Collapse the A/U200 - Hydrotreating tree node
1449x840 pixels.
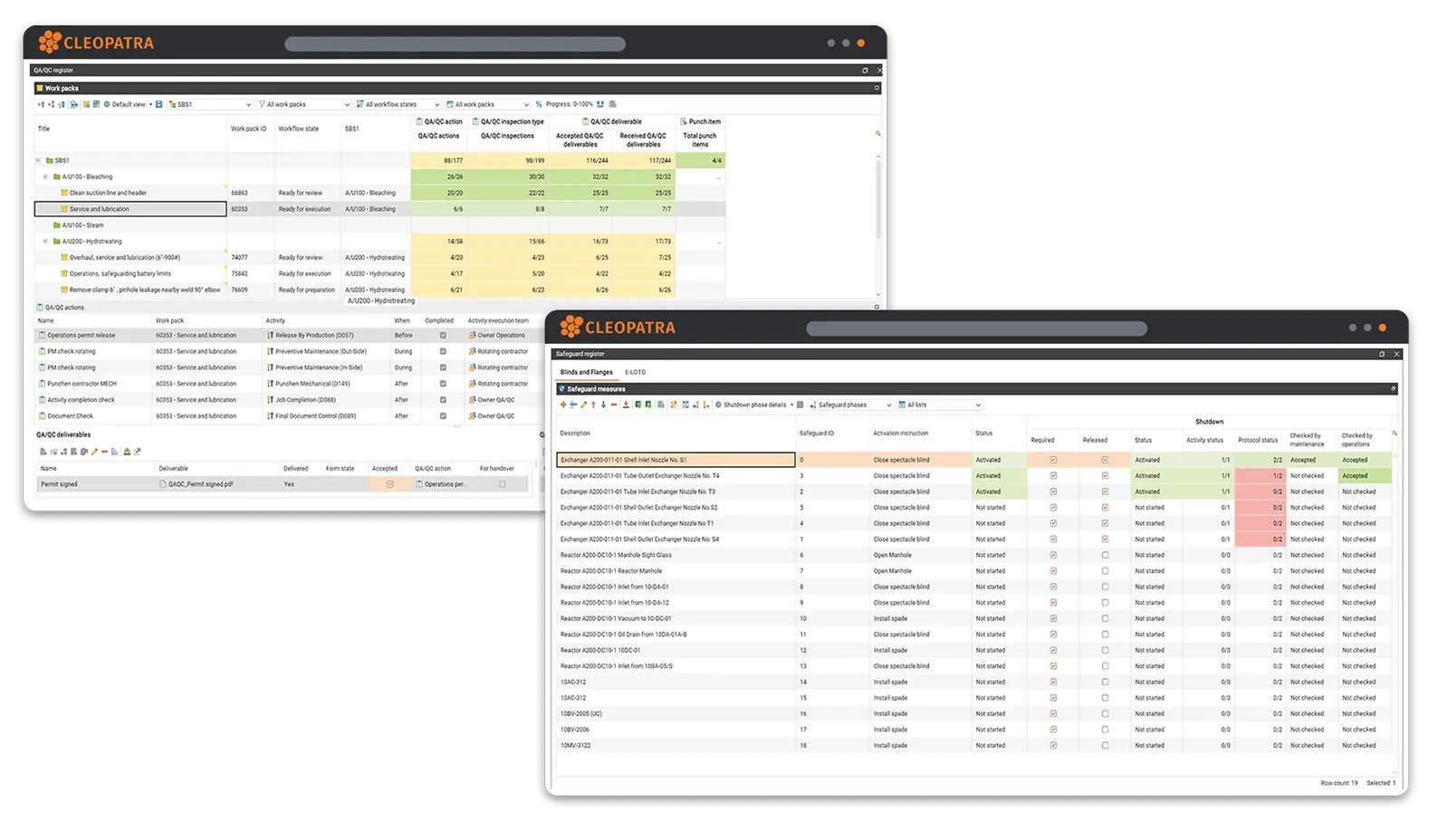click(47, 241)
